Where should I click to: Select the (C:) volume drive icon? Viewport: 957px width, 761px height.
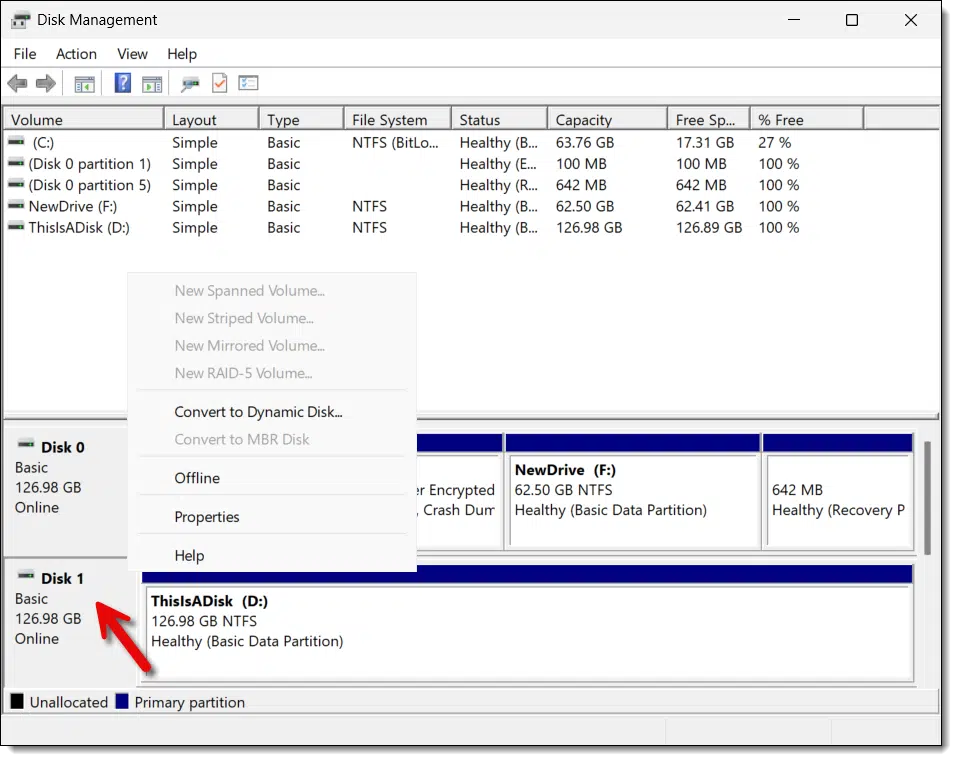pyautogui.click(x=16, y=142)
